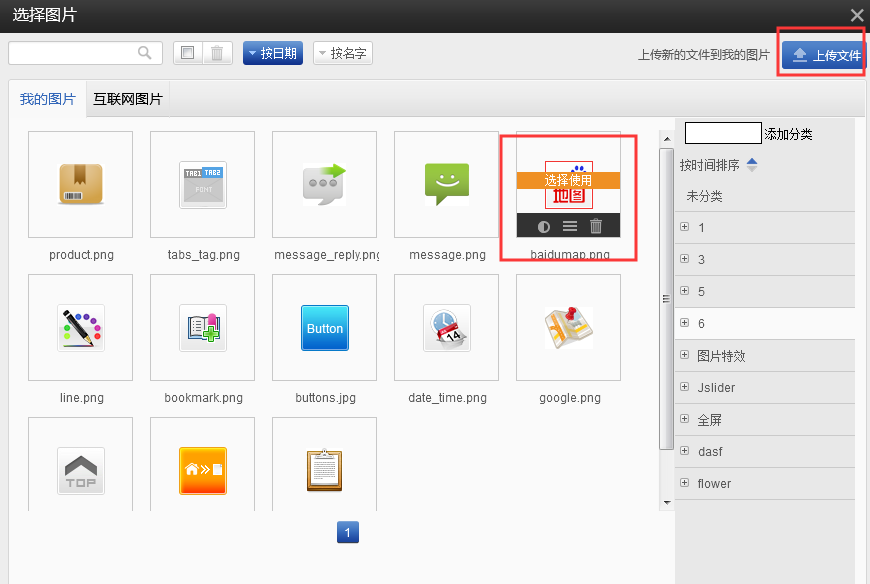Switch to the 互联网图片 tab
Screen dimensions: 870x584
[127, 99]
